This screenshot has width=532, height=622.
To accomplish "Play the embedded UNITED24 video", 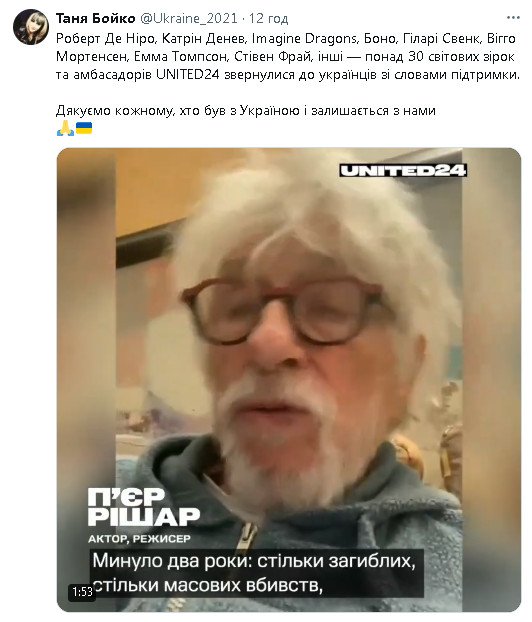I will coord(289,380).
